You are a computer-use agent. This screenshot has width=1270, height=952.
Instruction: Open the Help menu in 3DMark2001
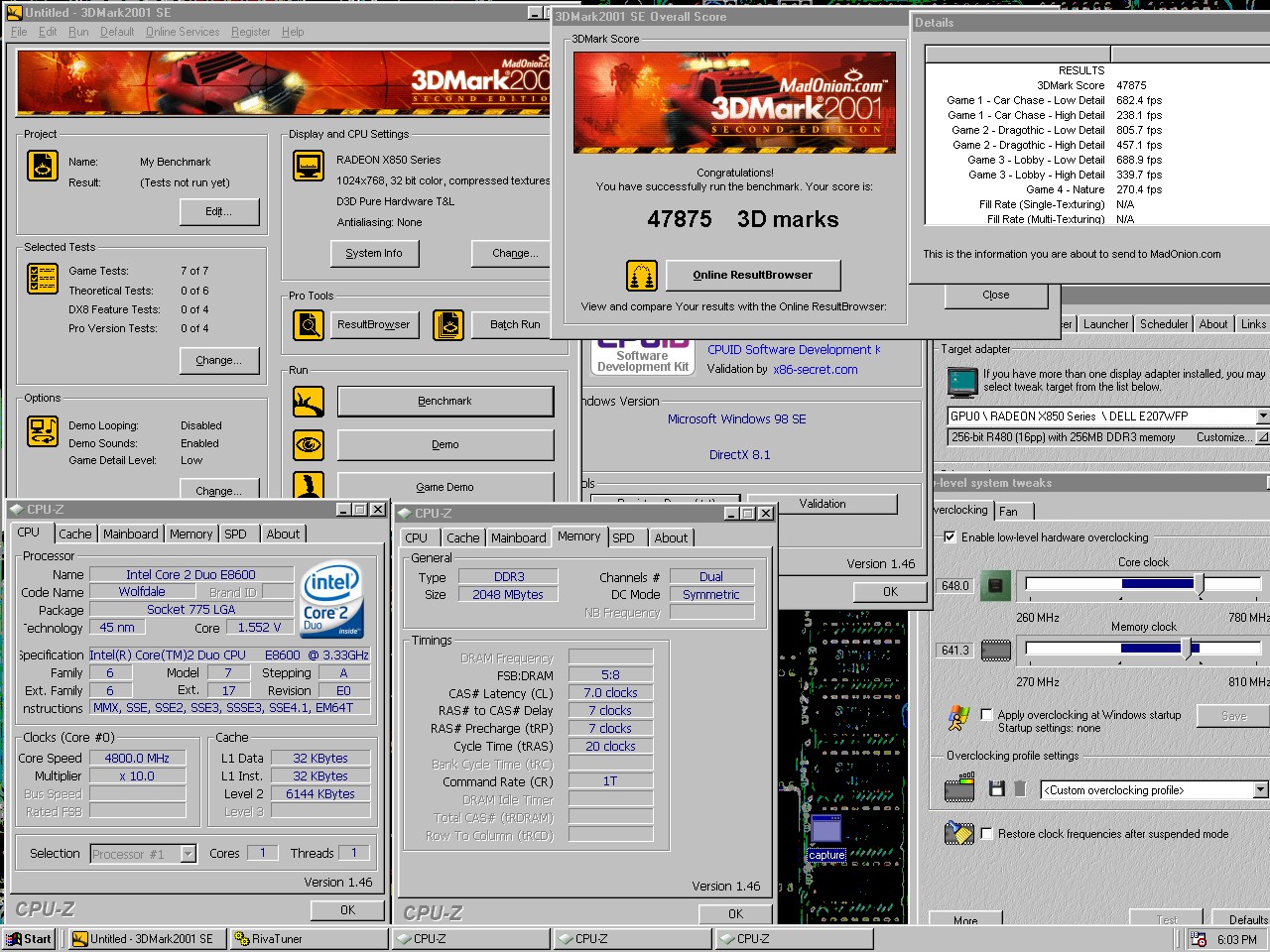(293, 32)
